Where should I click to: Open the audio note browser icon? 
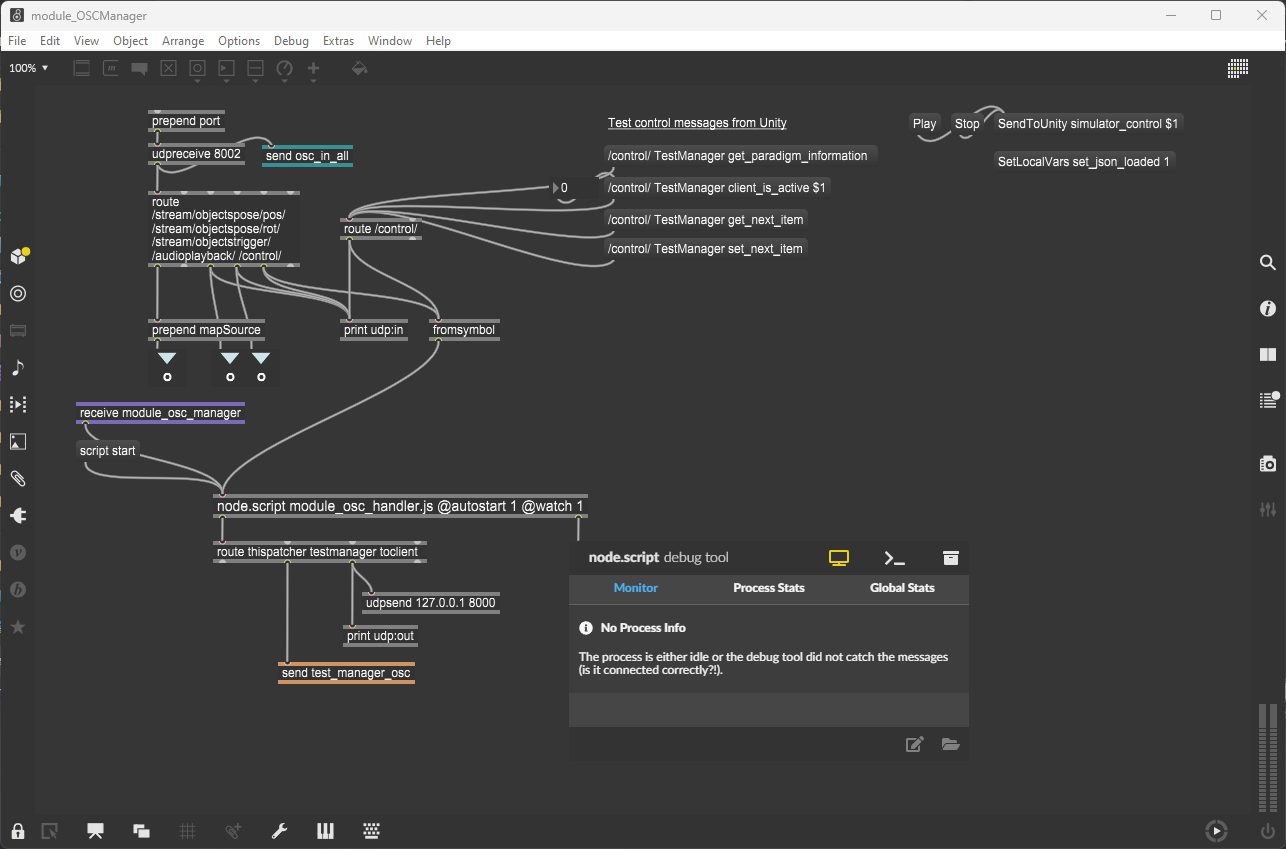[x=18, y=368]
